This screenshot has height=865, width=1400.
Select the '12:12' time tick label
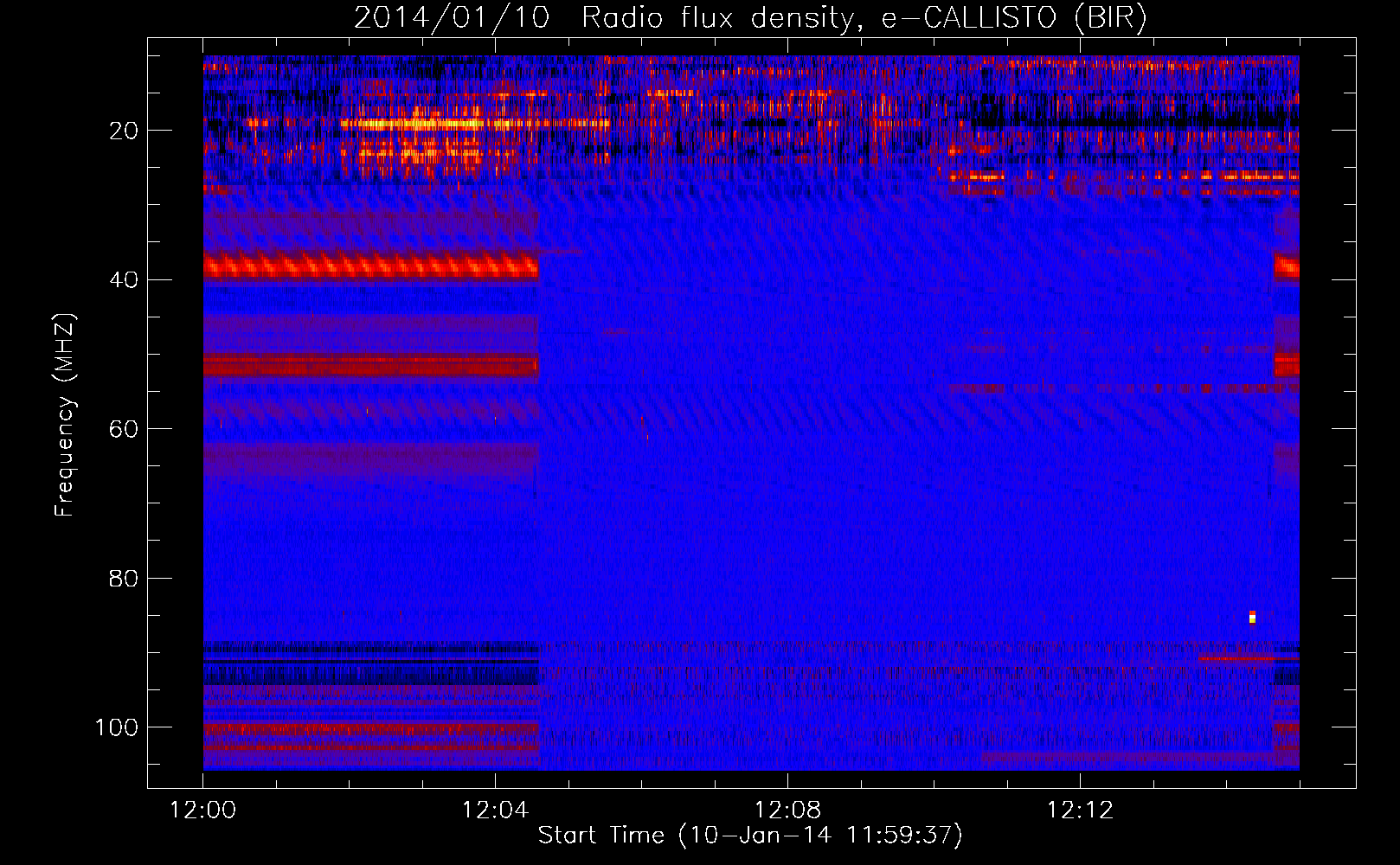click(1080, 811)
